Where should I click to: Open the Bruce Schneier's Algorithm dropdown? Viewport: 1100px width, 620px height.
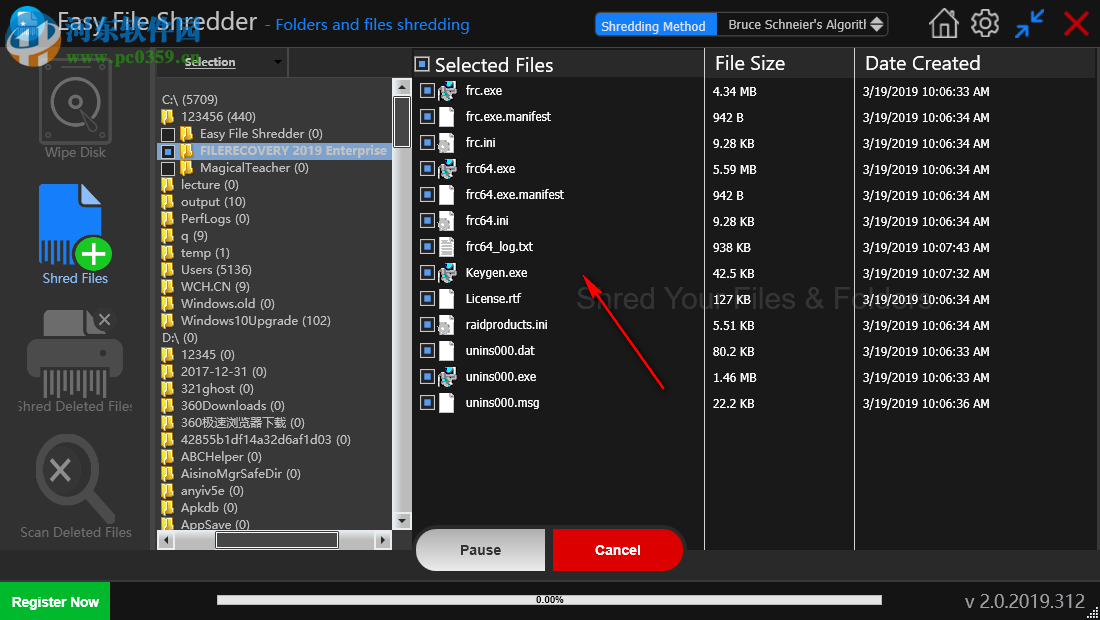(x=803, y=24)
